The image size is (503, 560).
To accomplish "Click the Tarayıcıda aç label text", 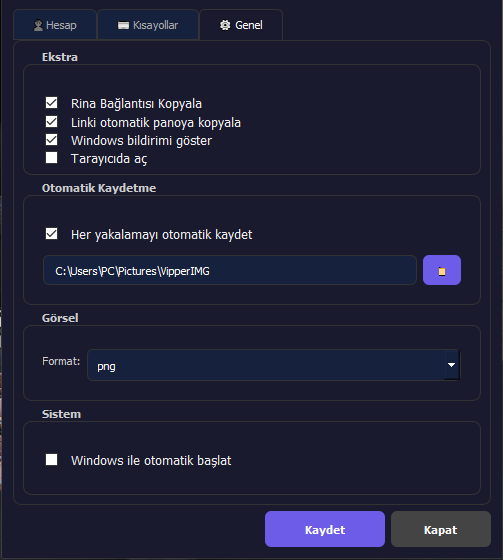I will tap(109, 159).
